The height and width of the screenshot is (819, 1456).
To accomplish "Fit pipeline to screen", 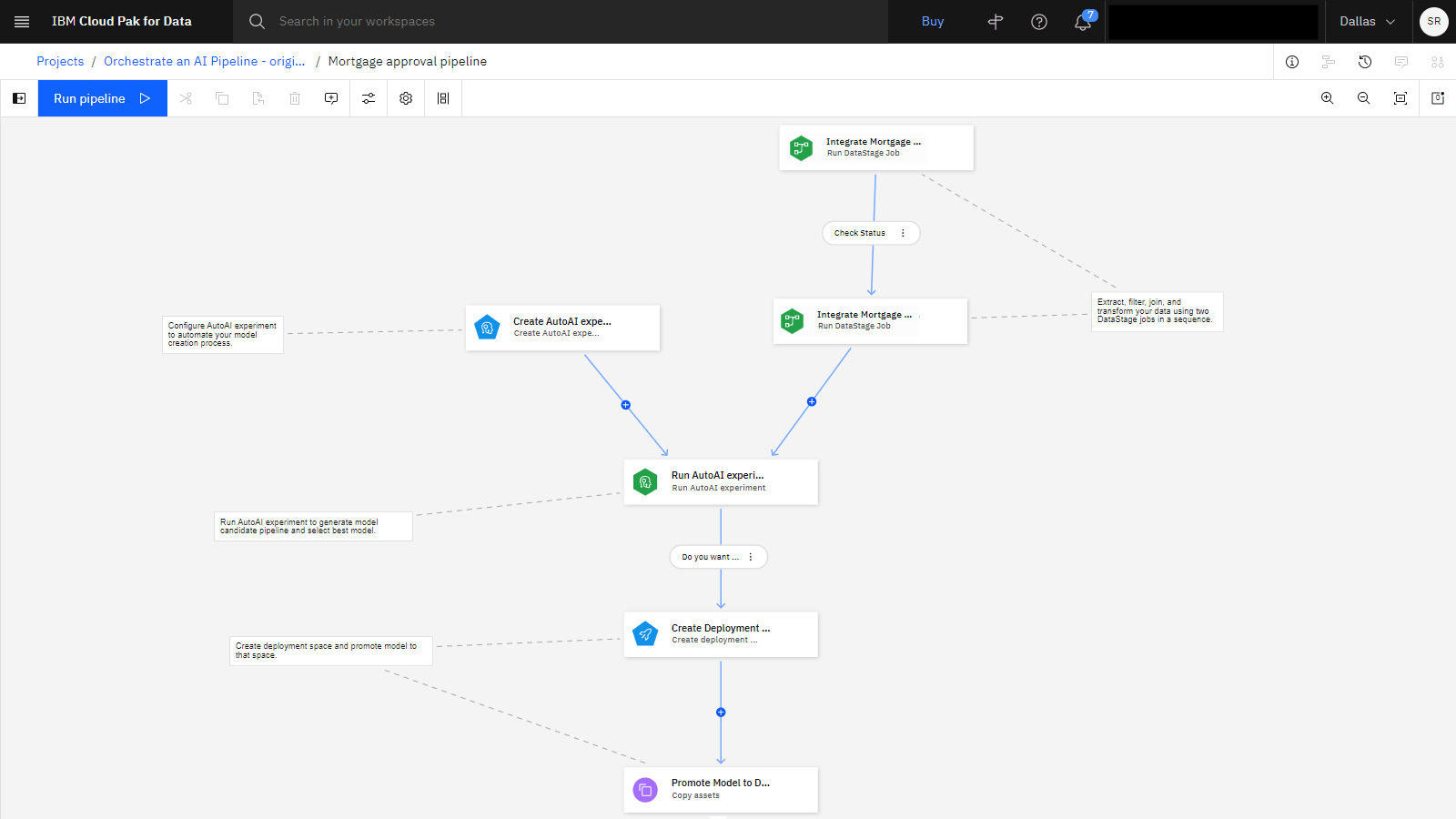I will pyautogui.click(x=1400, y=98).
